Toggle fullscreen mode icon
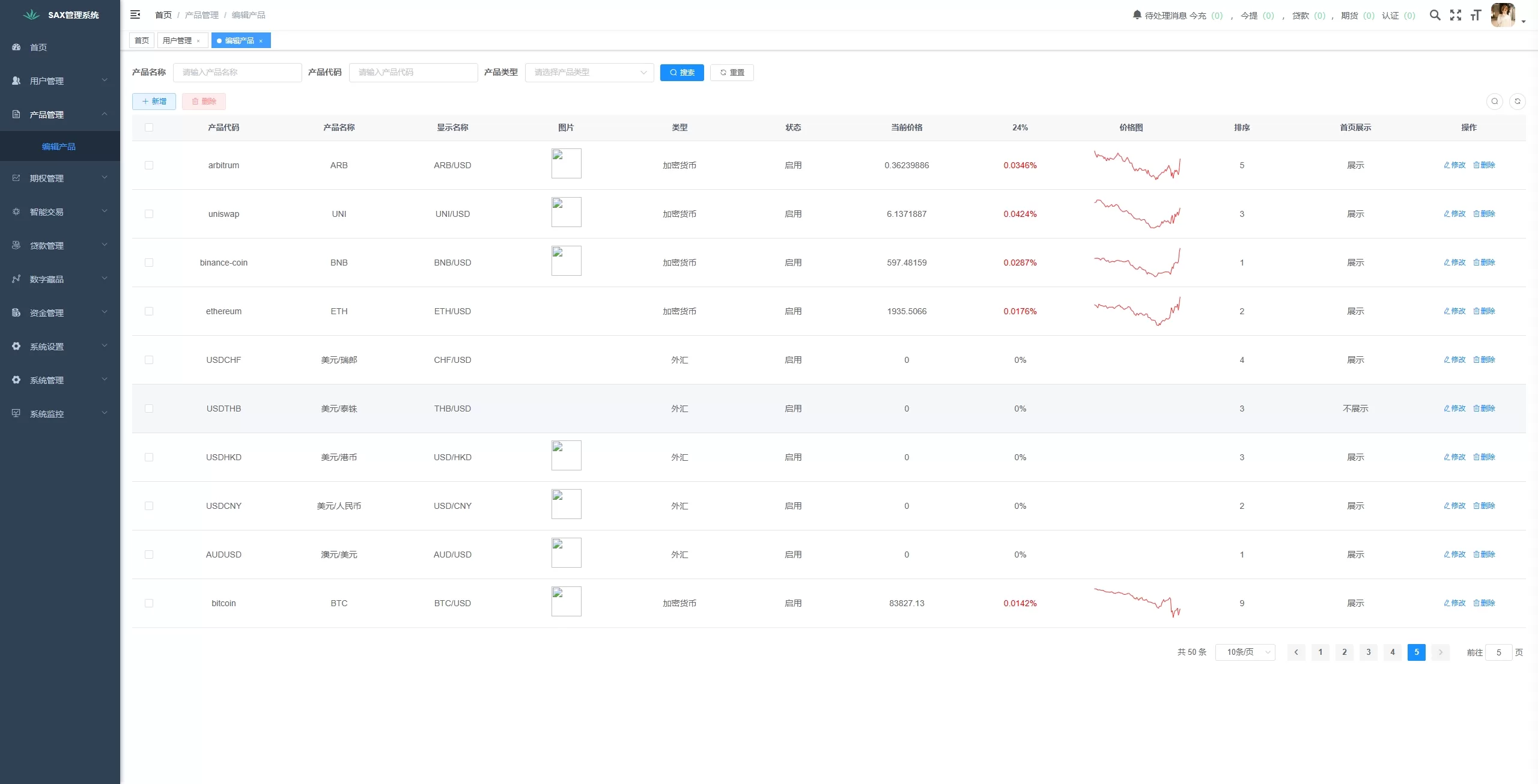 click(x=1455, y=15)
